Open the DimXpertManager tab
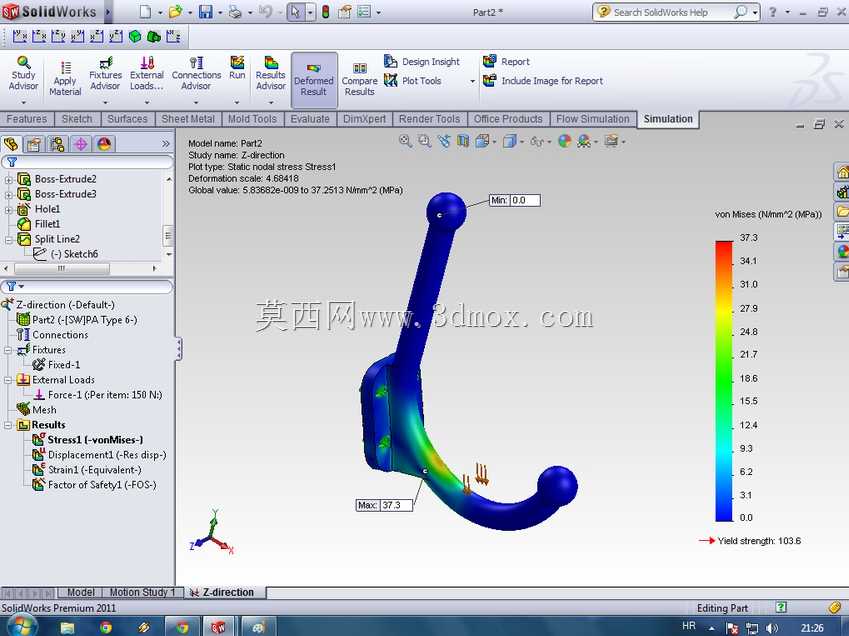Viewport: 849px width, 636px height. click(x=81, y=144)
